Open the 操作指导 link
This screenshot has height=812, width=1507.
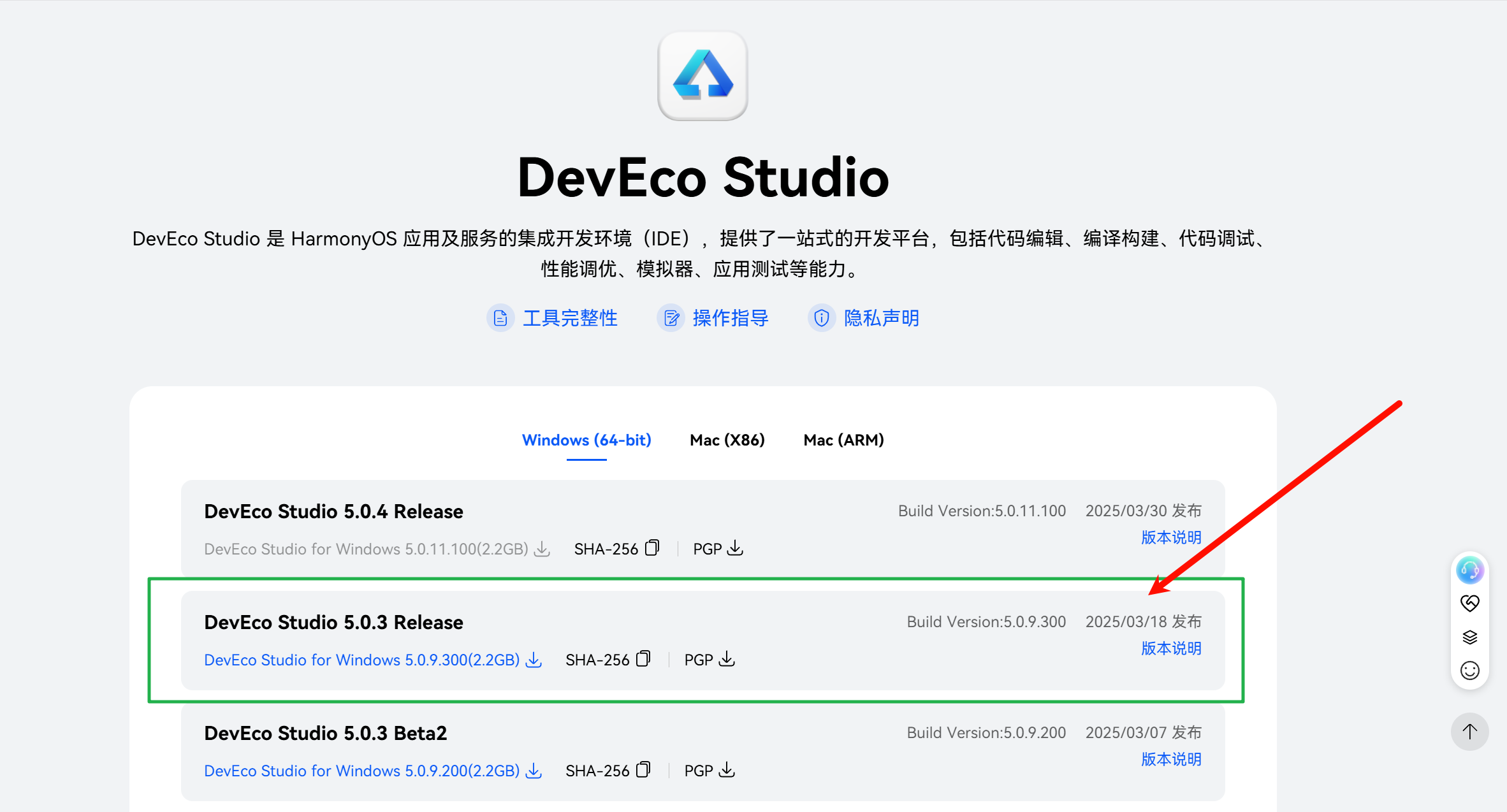(731, 317)
